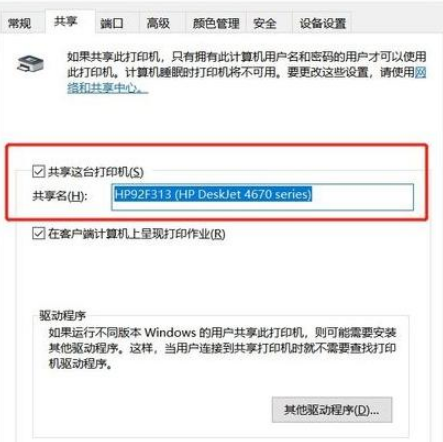Viewport: 443px width, 442px height.
Task: Switch to the 安全 tab
Action: pos(265,23)
